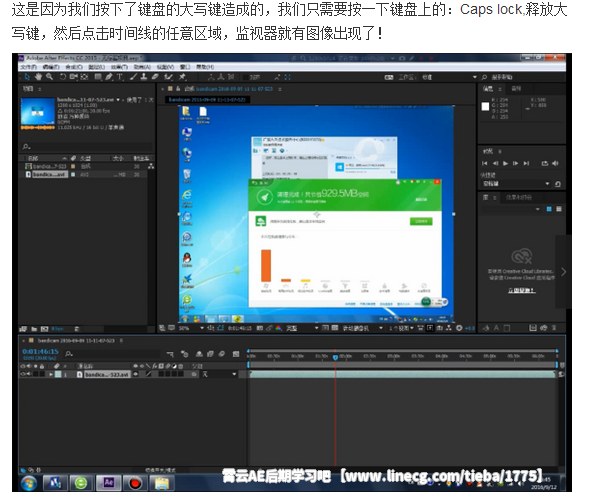Select the Clone Stamp tool
Image resolution: width=593 pixels, height=495 pixels.
click(144, 77)
